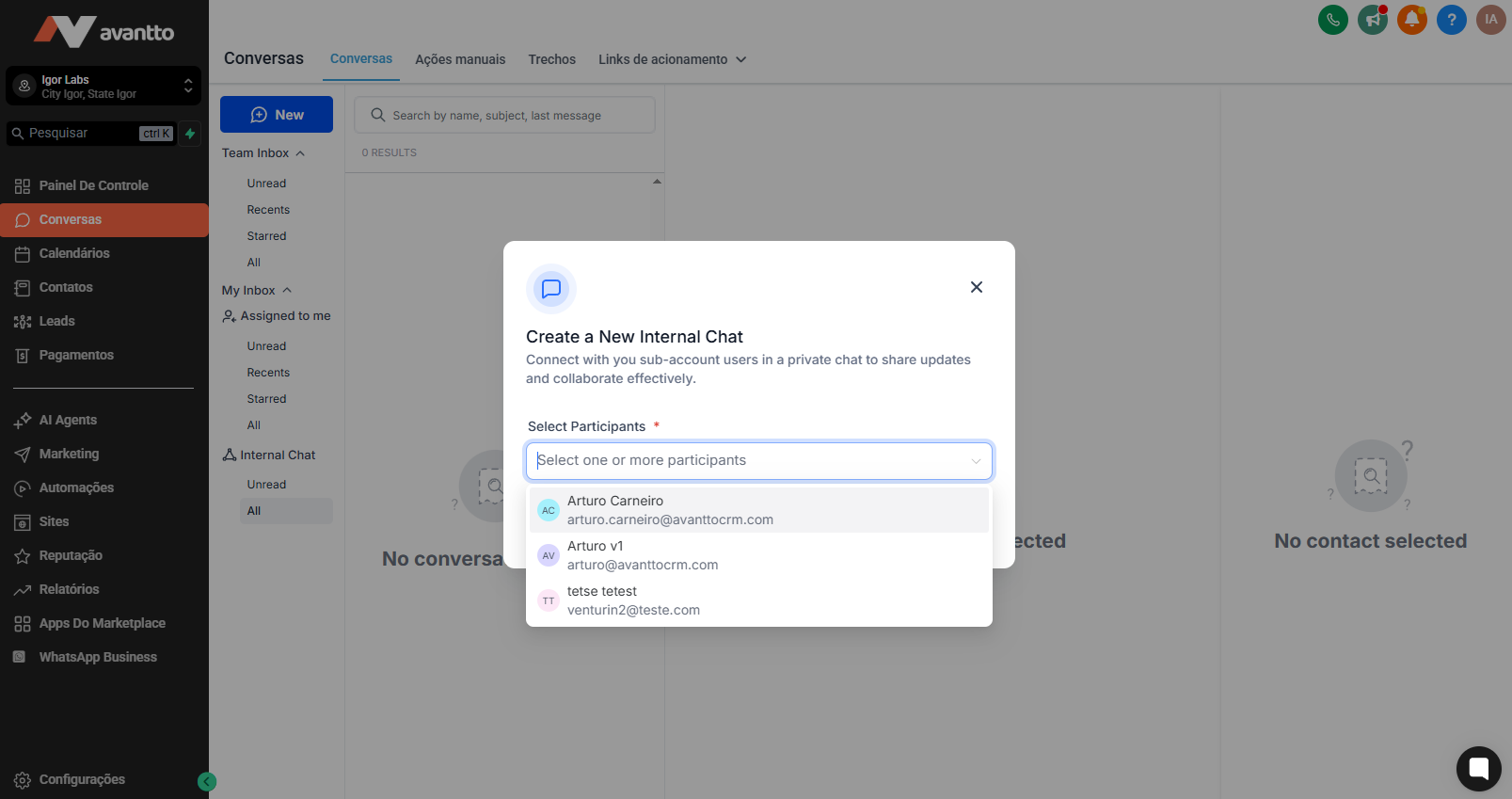Open Reputação in the sidebar
This screenshot has height=799, width=1512.
[104, 555]
